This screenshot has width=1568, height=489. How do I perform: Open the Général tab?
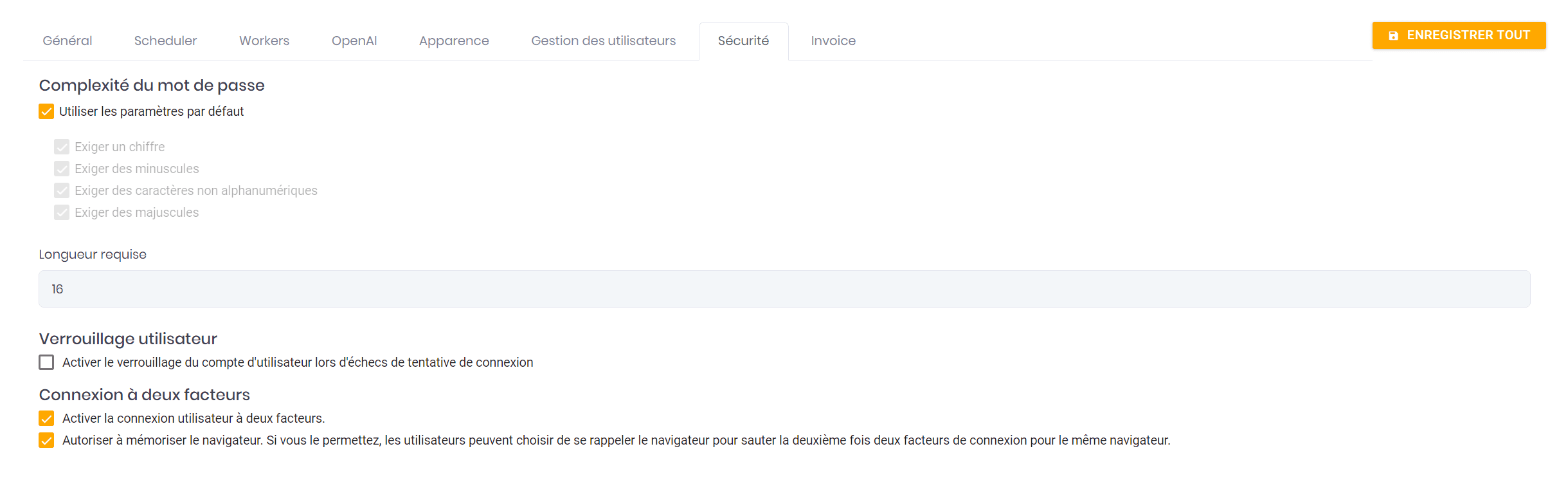click(68, 41)
